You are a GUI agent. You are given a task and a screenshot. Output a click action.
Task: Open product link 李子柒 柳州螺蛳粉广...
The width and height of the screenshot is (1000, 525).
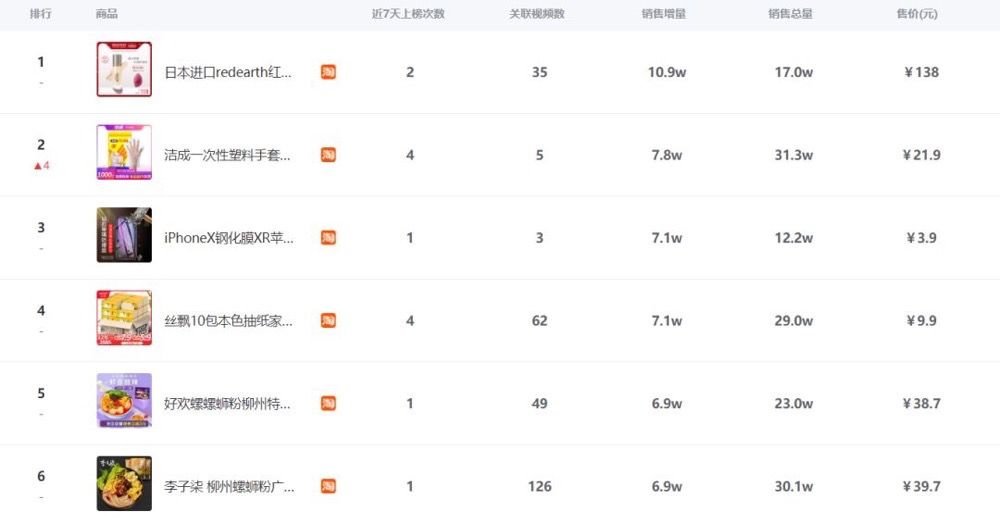[229, 487]
